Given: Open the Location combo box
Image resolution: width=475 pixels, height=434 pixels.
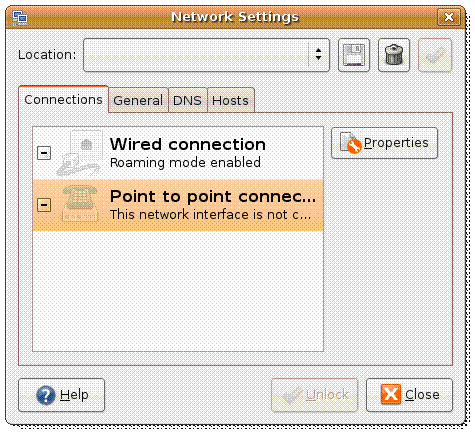Looking at the screenshot, I should click(x=206, y=55).
